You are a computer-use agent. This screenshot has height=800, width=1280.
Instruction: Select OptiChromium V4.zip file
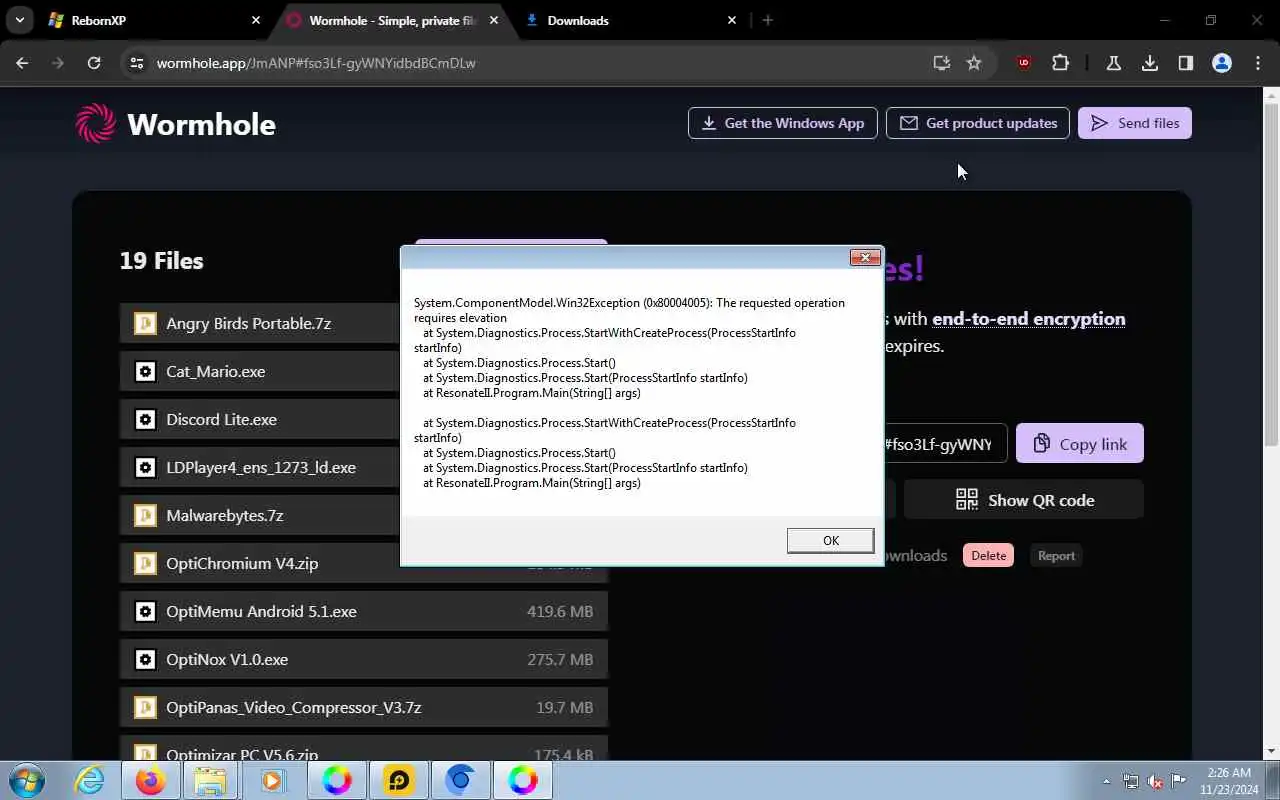364,563
